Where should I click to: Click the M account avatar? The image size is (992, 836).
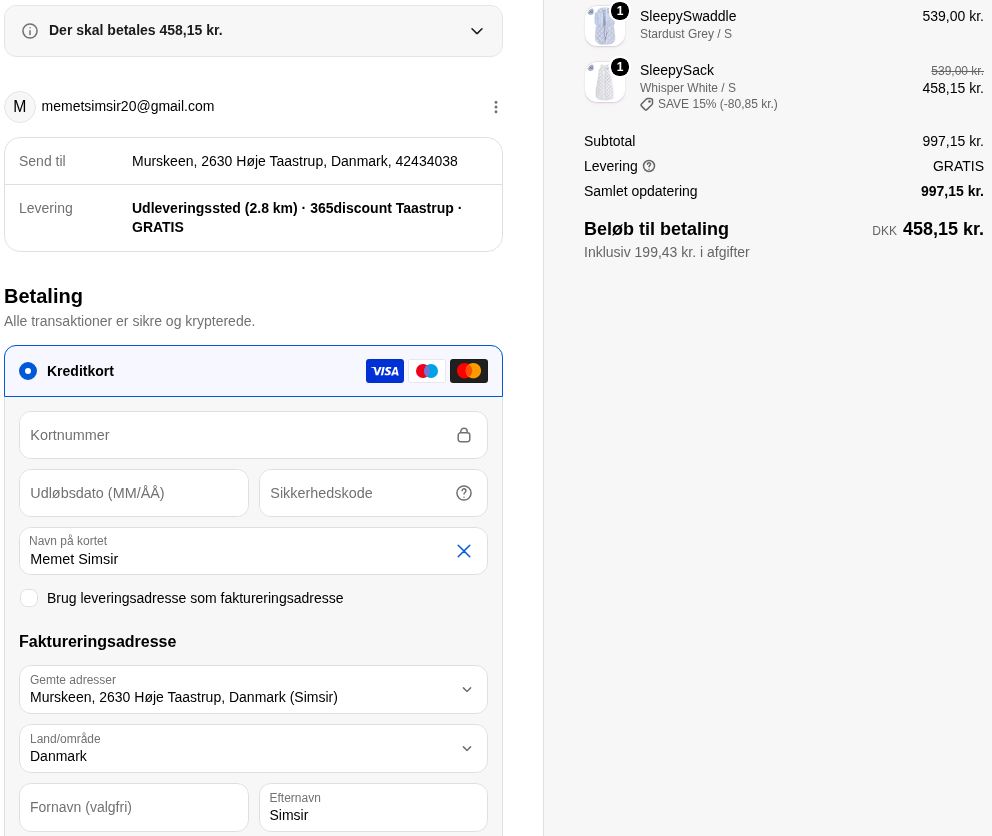(20, 107)
